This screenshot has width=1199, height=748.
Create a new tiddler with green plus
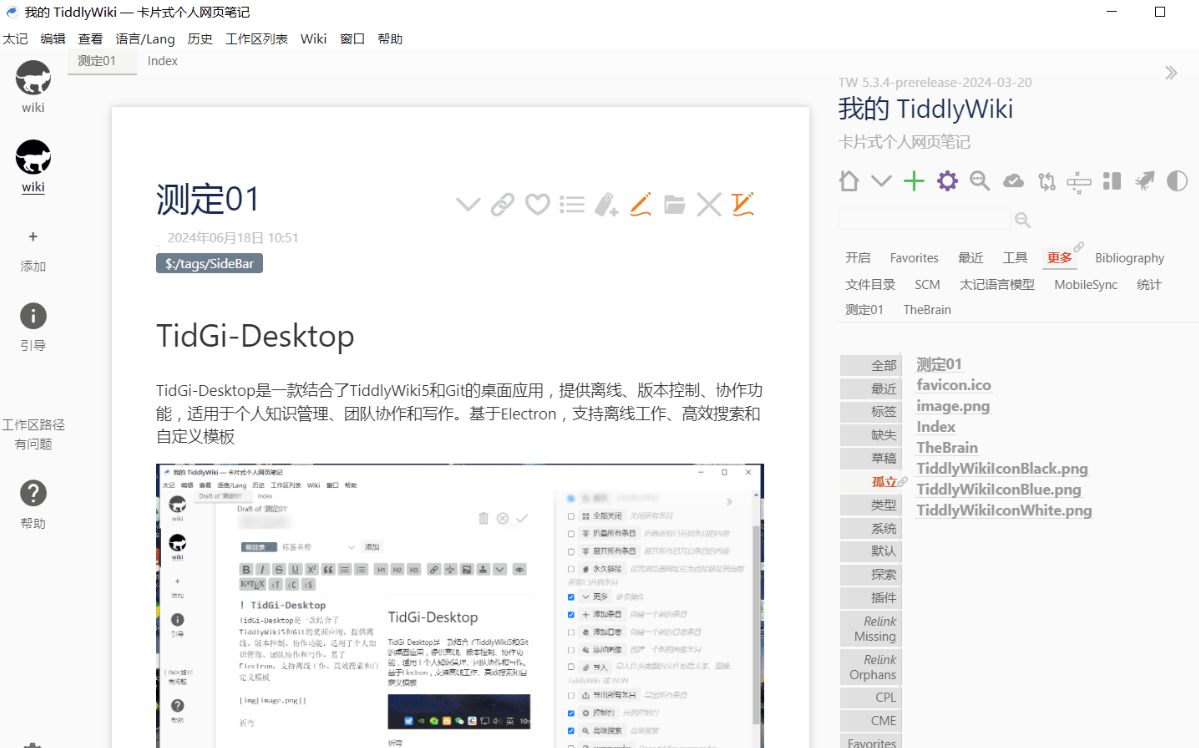(914, 181)
